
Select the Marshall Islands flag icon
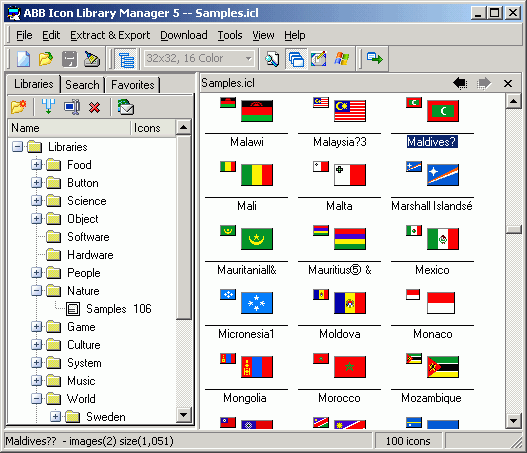click(443, 175)
